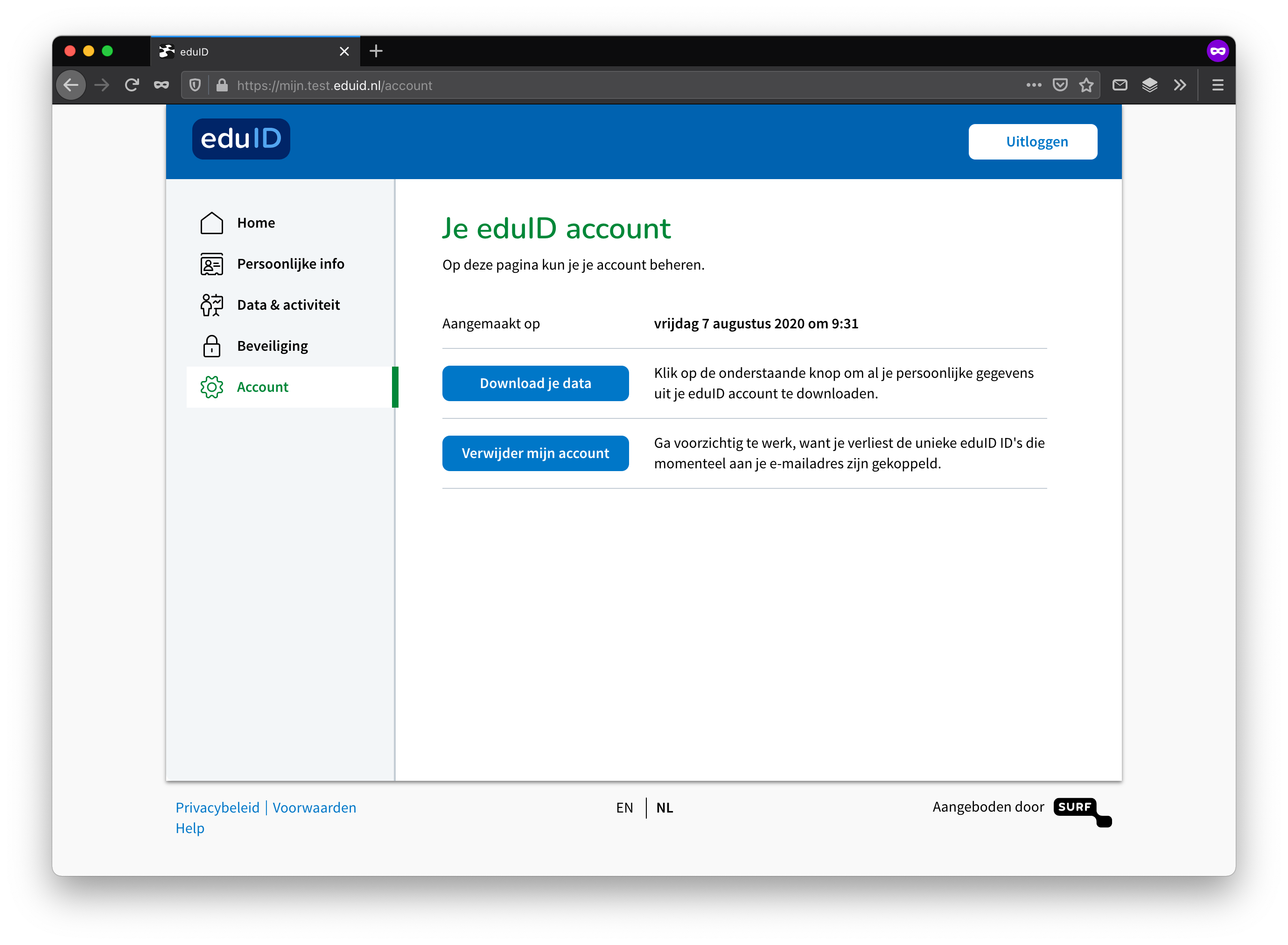Image resolution: width=1288 pixels, height=945 pixels.
Task: Open a new tab with the plus icon
Action: [x=376, y=51]
